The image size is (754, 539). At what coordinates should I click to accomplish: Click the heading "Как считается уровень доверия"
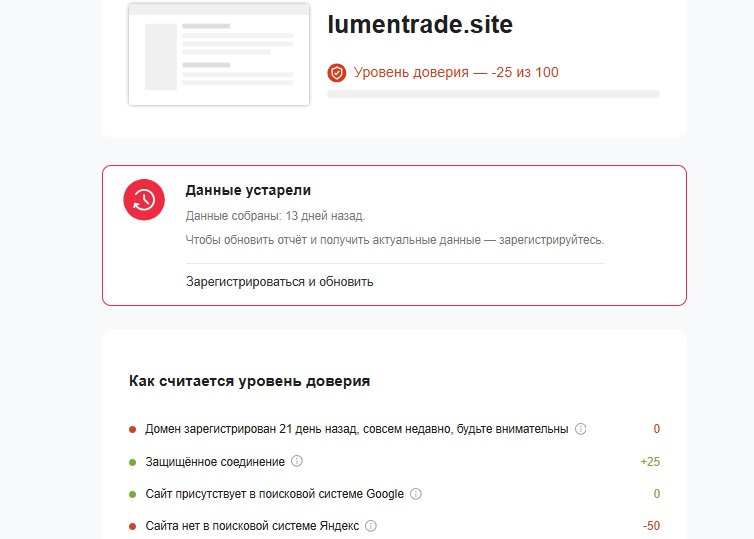pyautogui.click(x=250, y=381)
